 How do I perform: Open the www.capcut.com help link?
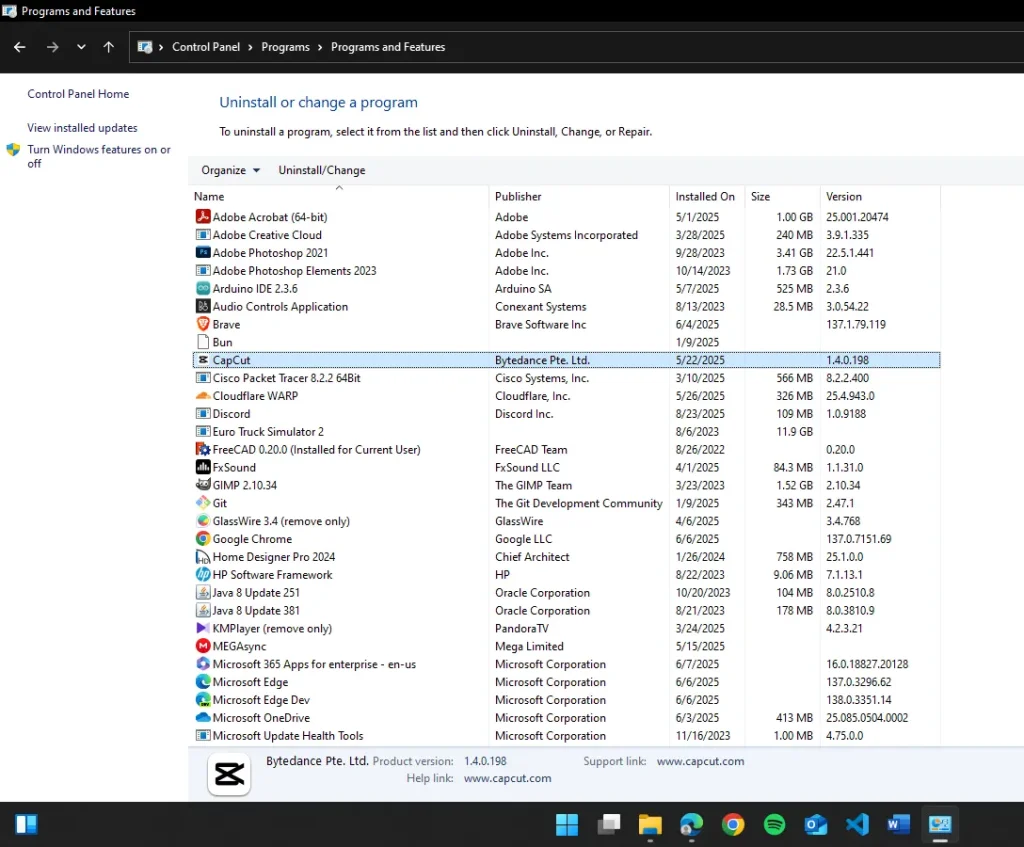coord(507,778)
